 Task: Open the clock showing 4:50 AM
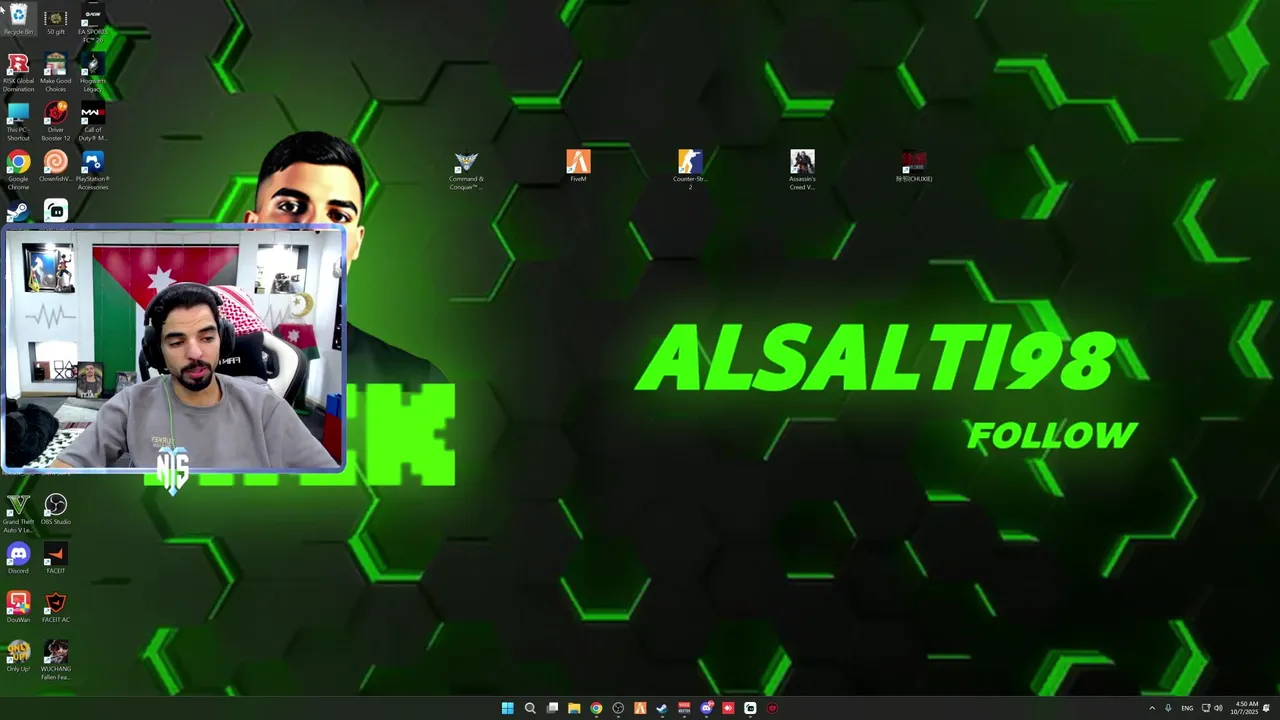click(x=1245, y=708)
